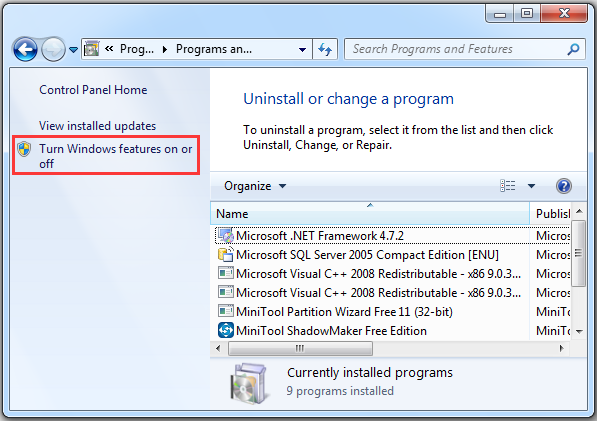Sort list by Name column header
Viewport: 597px width, 421px height.
[x=370, y=213]
